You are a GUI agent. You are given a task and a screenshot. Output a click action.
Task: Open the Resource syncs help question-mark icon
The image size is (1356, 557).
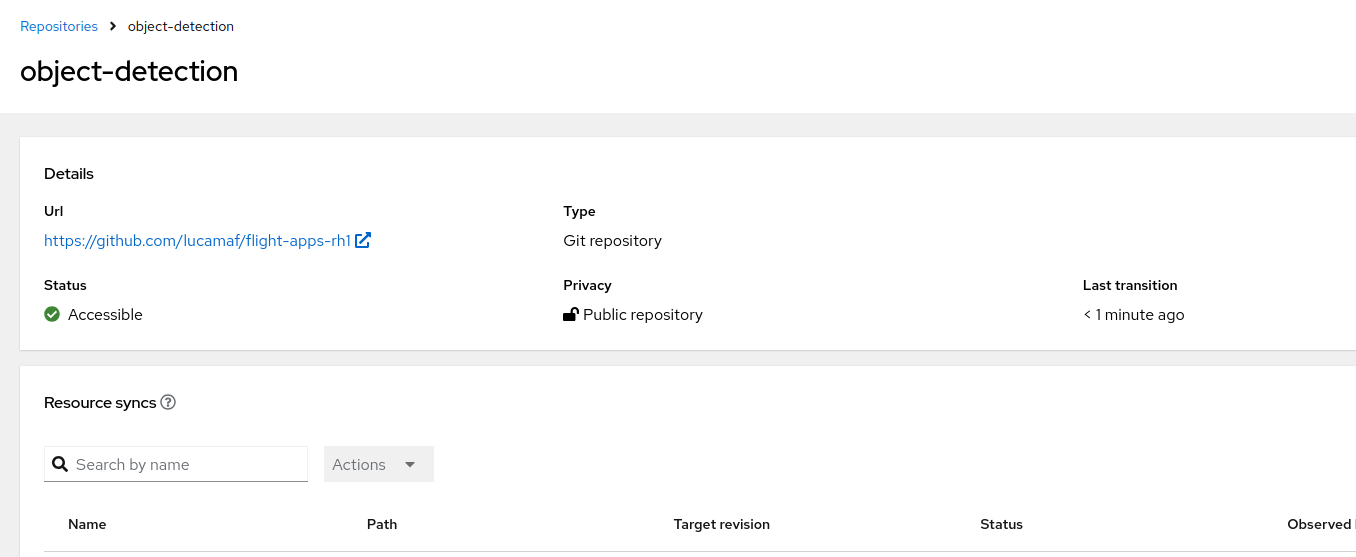pos(168,402)
